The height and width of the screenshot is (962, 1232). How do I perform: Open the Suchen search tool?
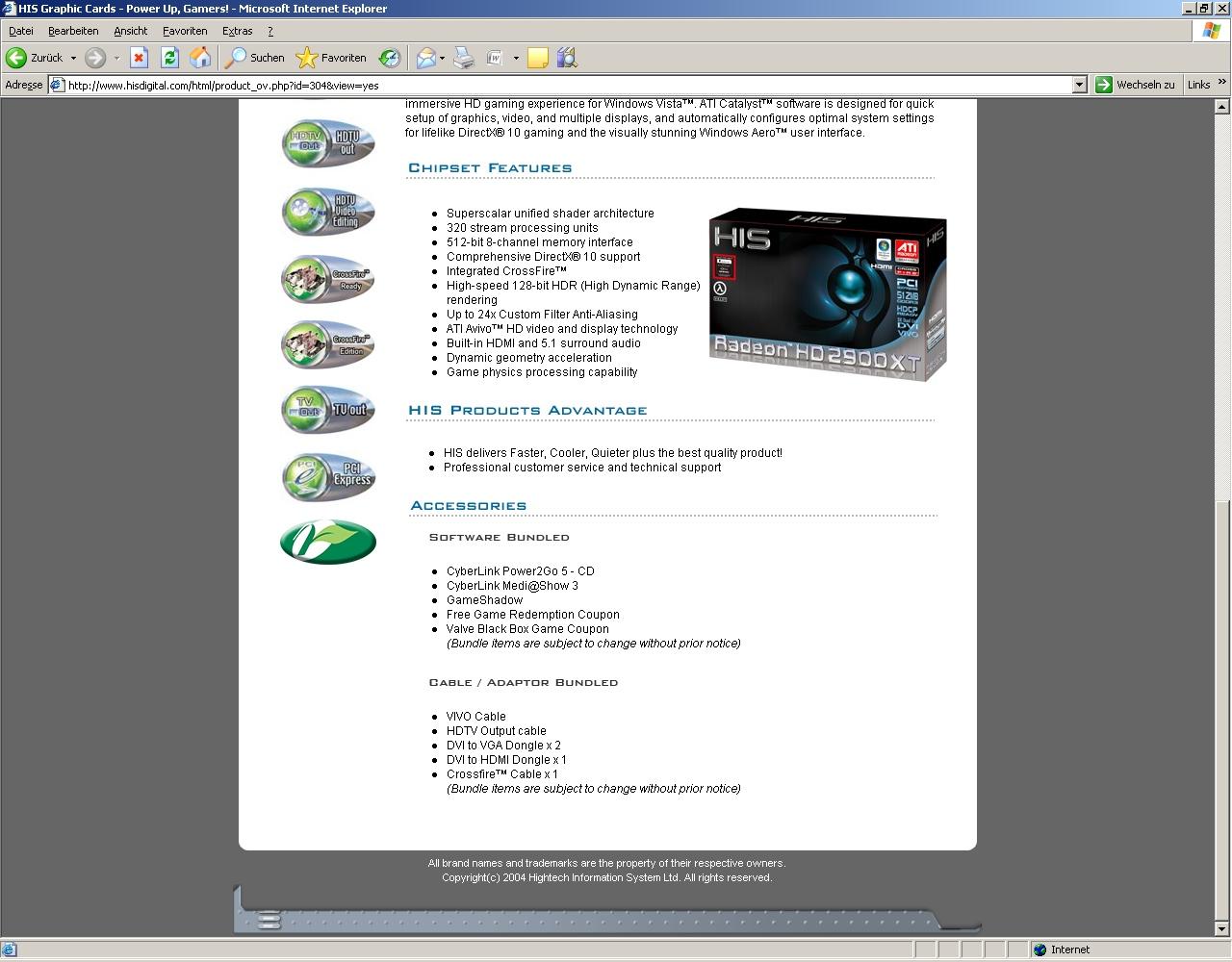[x=255, y=58]
